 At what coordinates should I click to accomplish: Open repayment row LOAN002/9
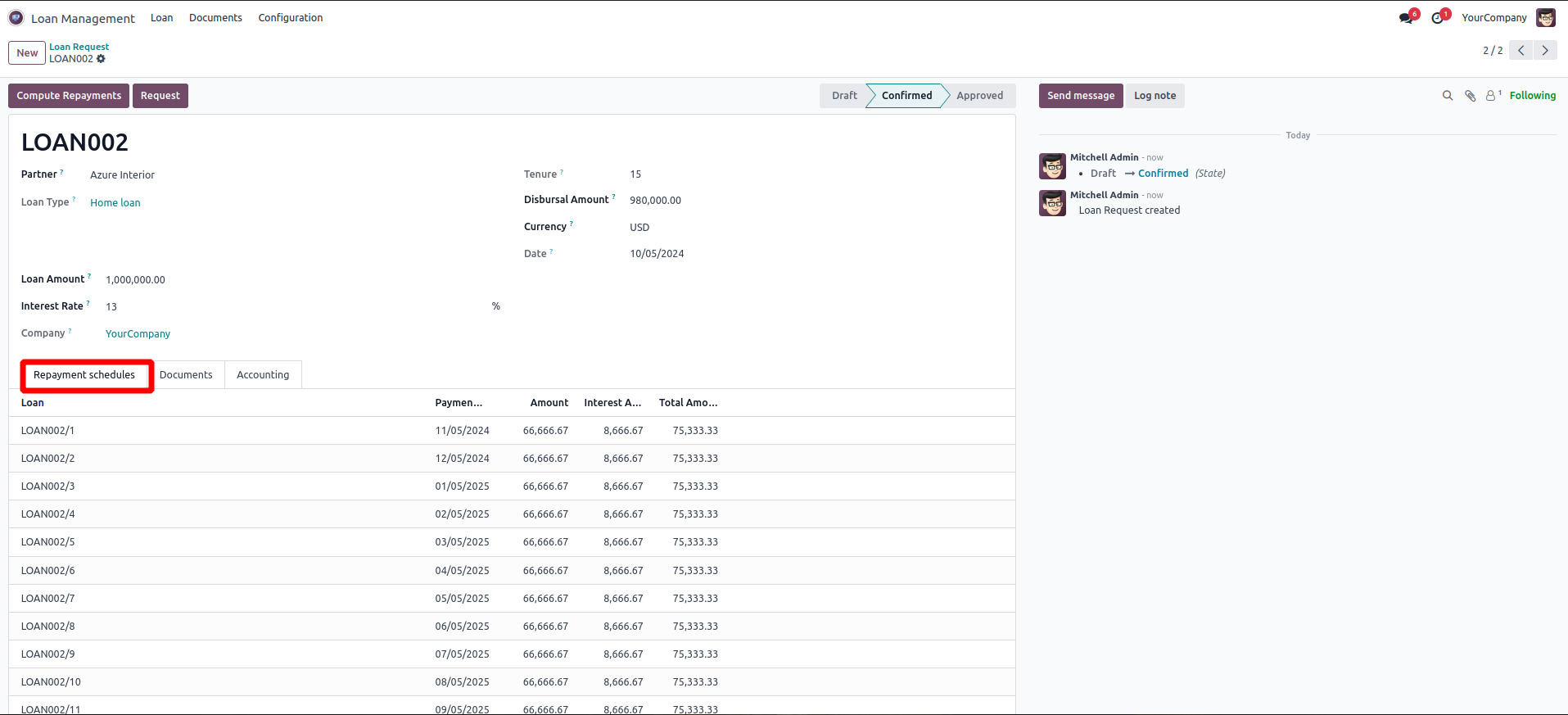pyautogui.click(x=512, y=654)
